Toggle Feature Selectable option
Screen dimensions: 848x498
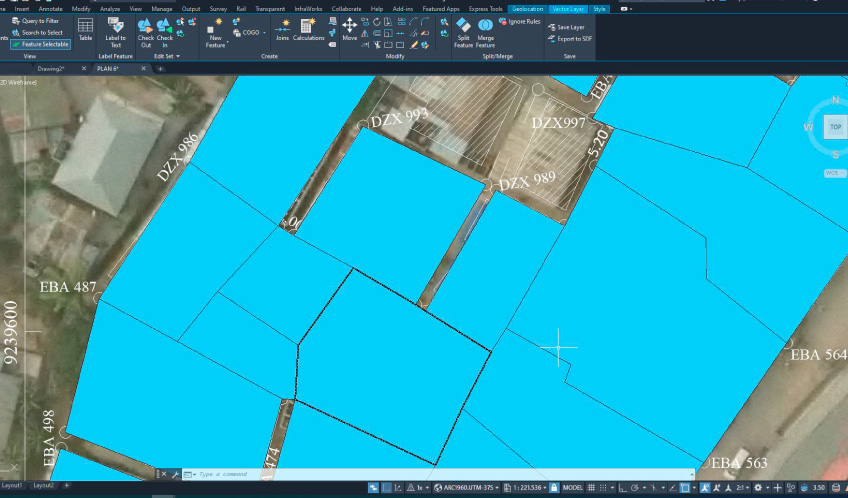(x=41, y=44)
